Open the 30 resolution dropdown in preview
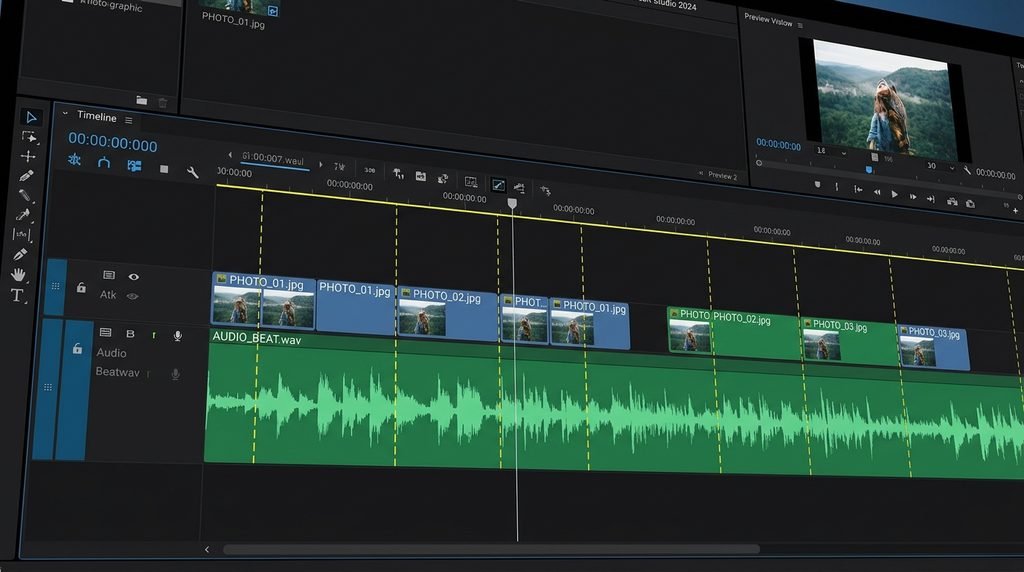The image size is (1024, 572). (941, 167)
